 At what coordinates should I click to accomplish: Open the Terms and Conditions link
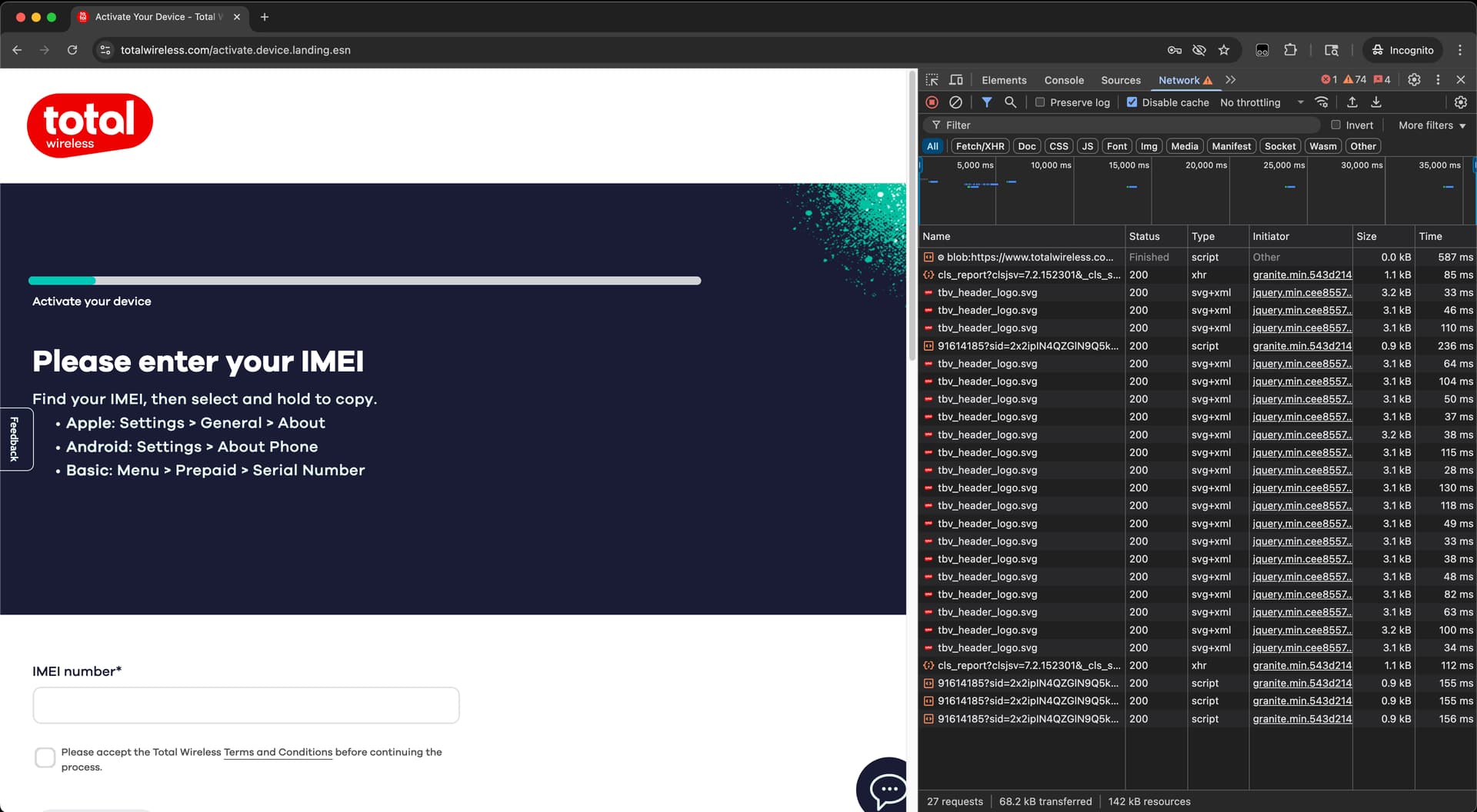click(x=278, y=752)
